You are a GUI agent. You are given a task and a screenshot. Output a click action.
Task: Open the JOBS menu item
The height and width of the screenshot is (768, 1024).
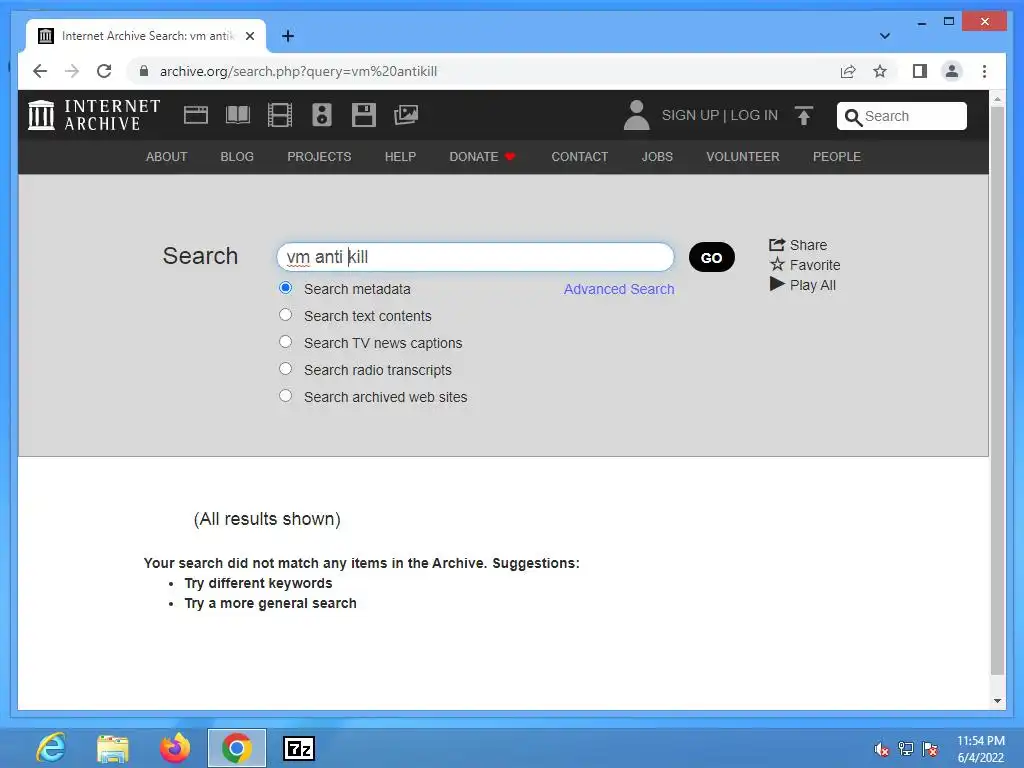[657, 157]
